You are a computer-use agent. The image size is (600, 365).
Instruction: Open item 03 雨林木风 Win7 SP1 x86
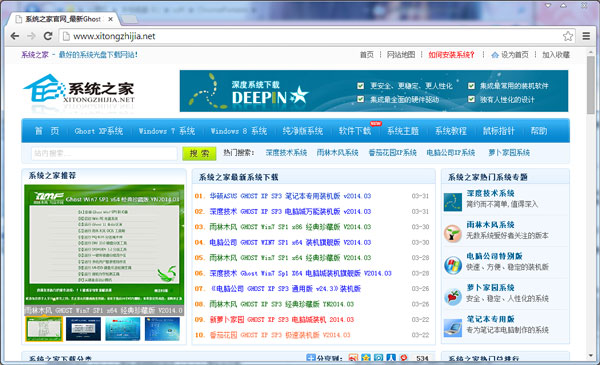[x=290, y=227]
